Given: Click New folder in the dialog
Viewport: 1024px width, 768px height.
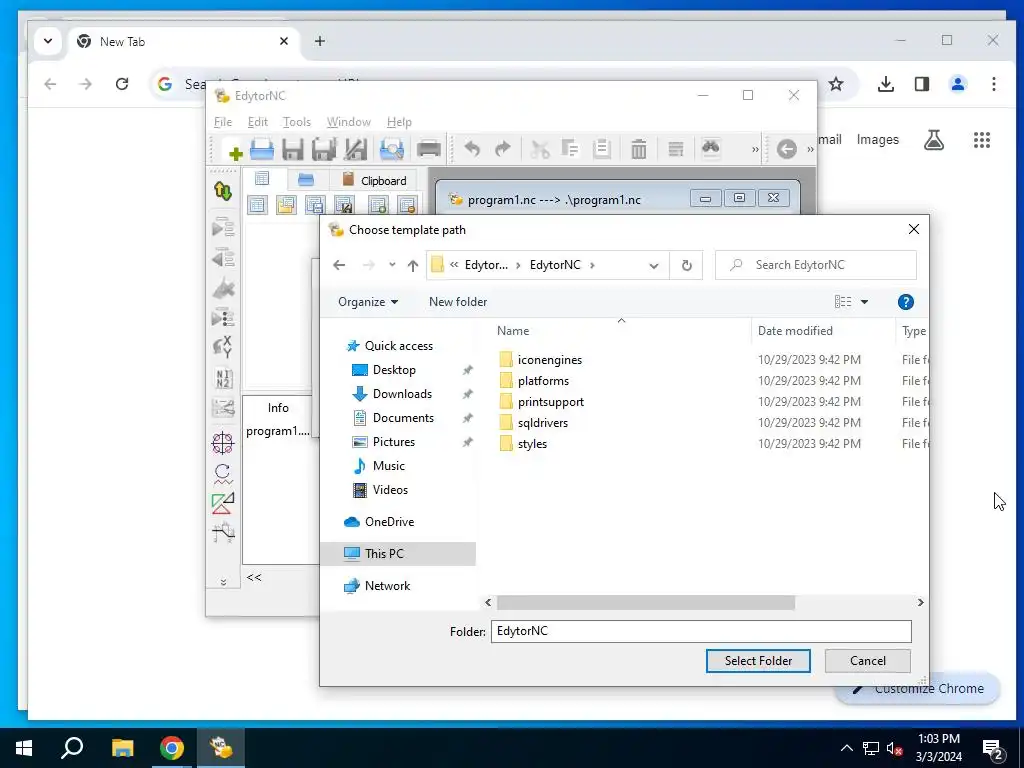Looking at the screenshot, I should (458, 302).
